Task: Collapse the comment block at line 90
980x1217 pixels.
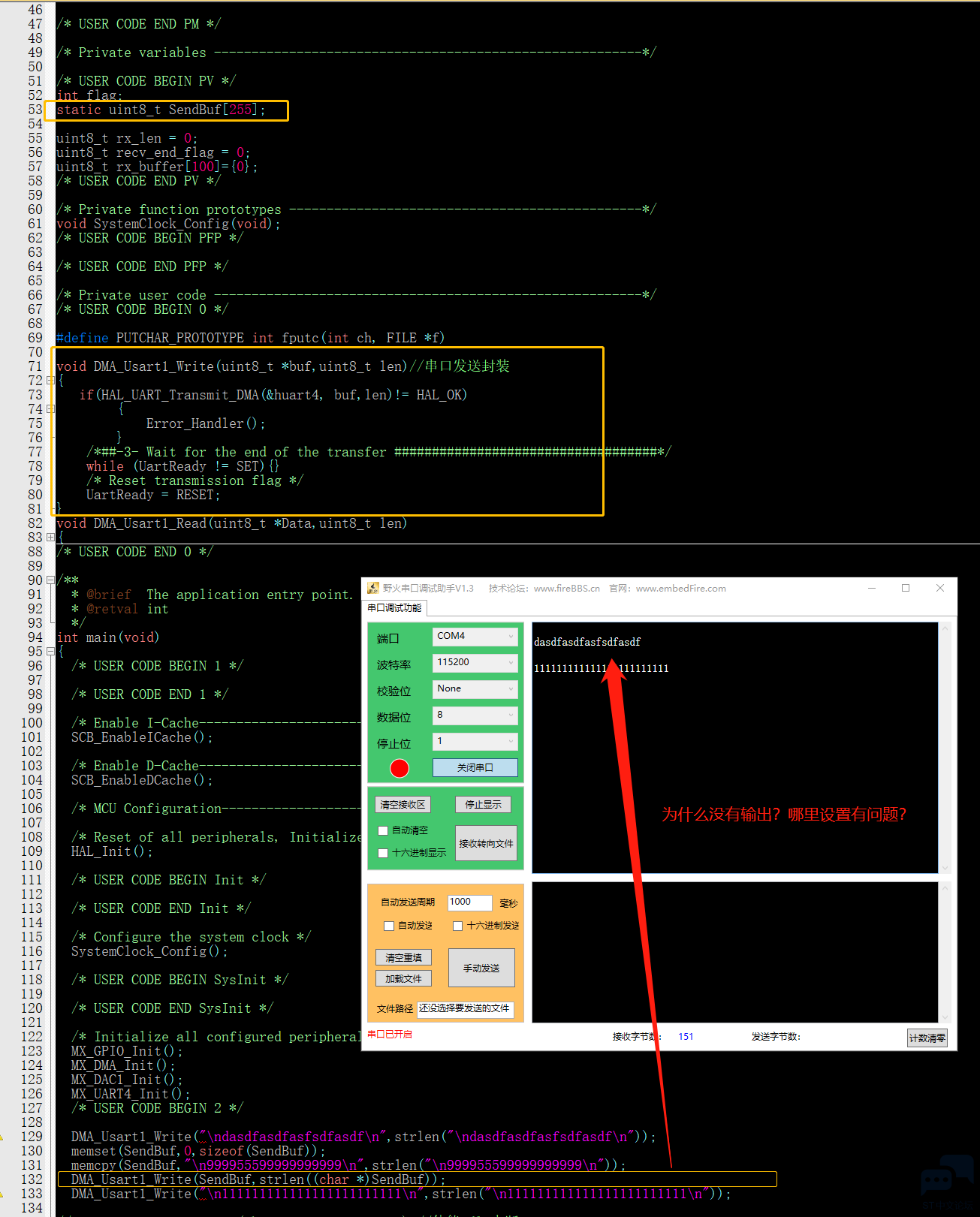Action: (50, 580)
